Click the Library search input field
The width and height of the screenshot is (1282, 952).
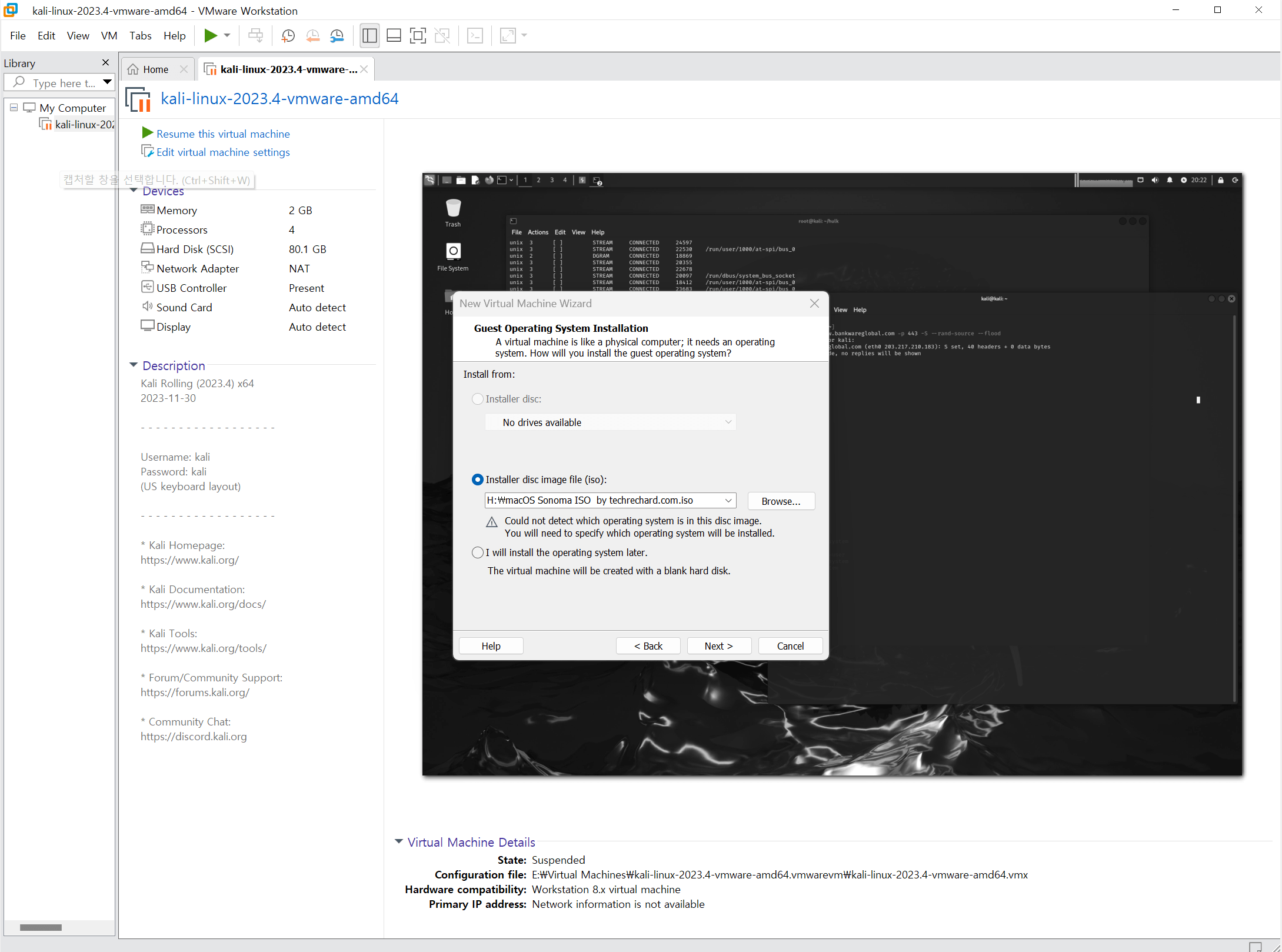pos(59,83)
